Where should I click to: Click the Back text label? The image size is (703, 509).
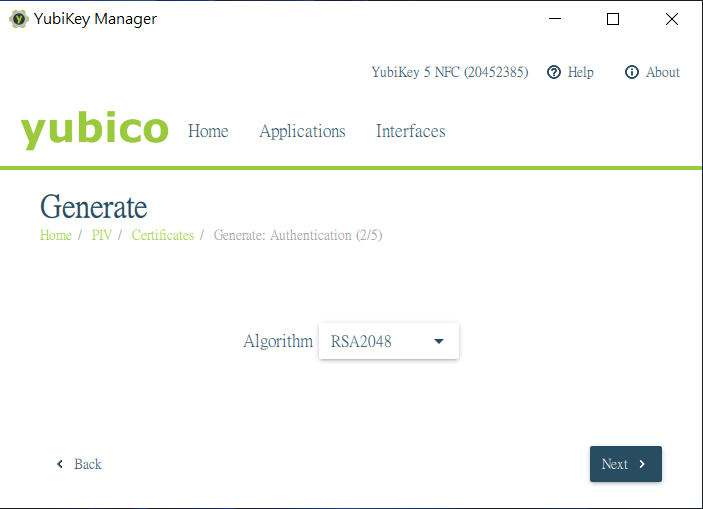88,464
